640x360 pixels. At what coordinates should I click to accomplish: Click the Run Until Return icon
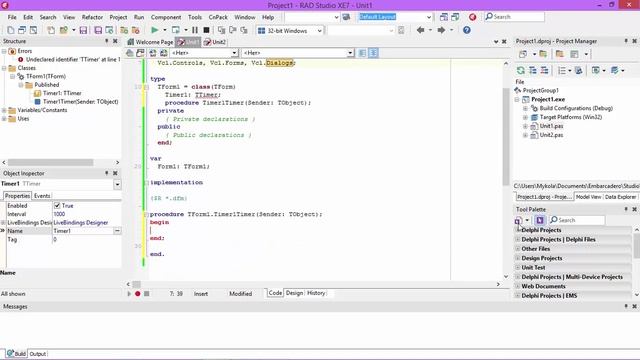coord(244,30)
